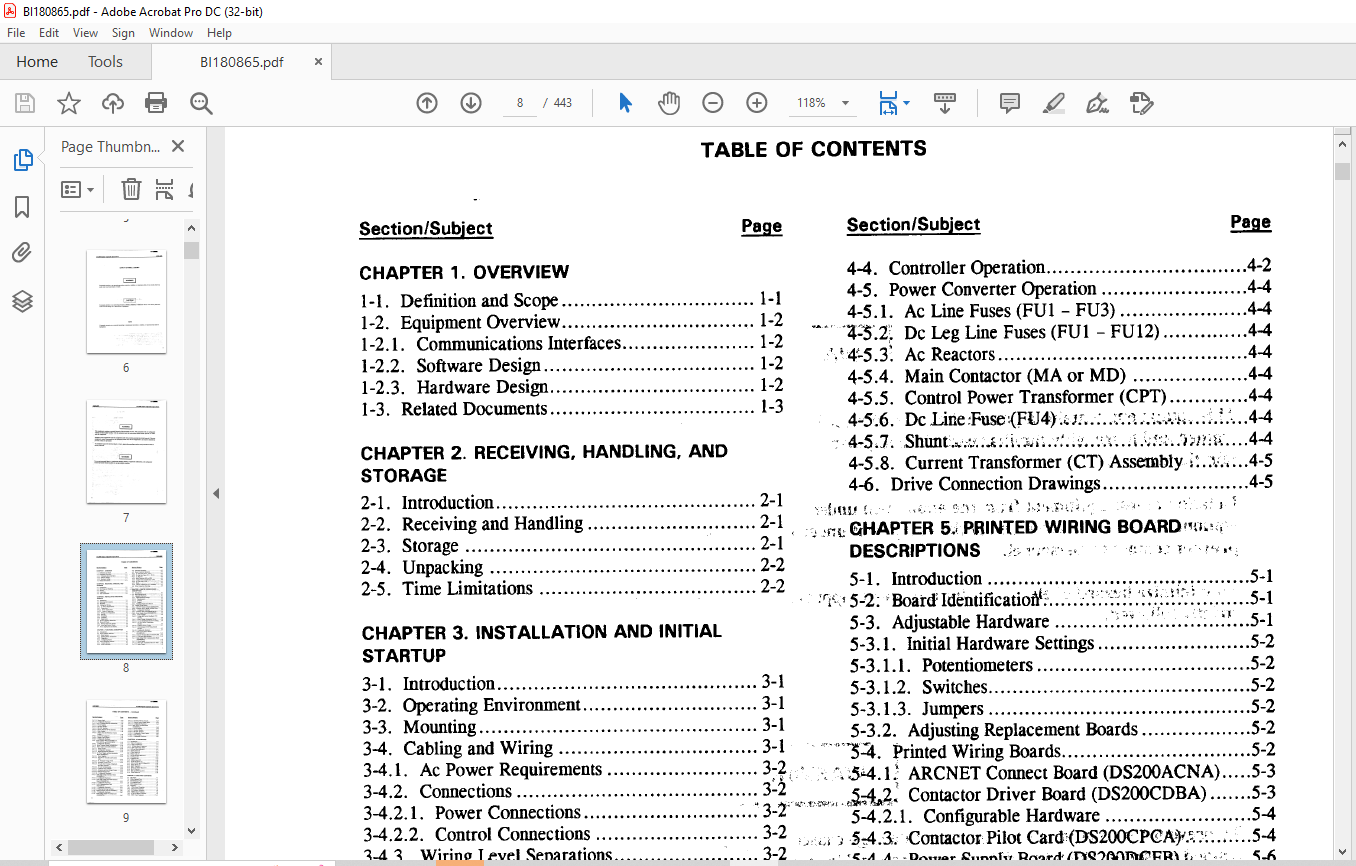Open the Fill & Sign pen tool
1356x866 pixels.
point(1097,103)
